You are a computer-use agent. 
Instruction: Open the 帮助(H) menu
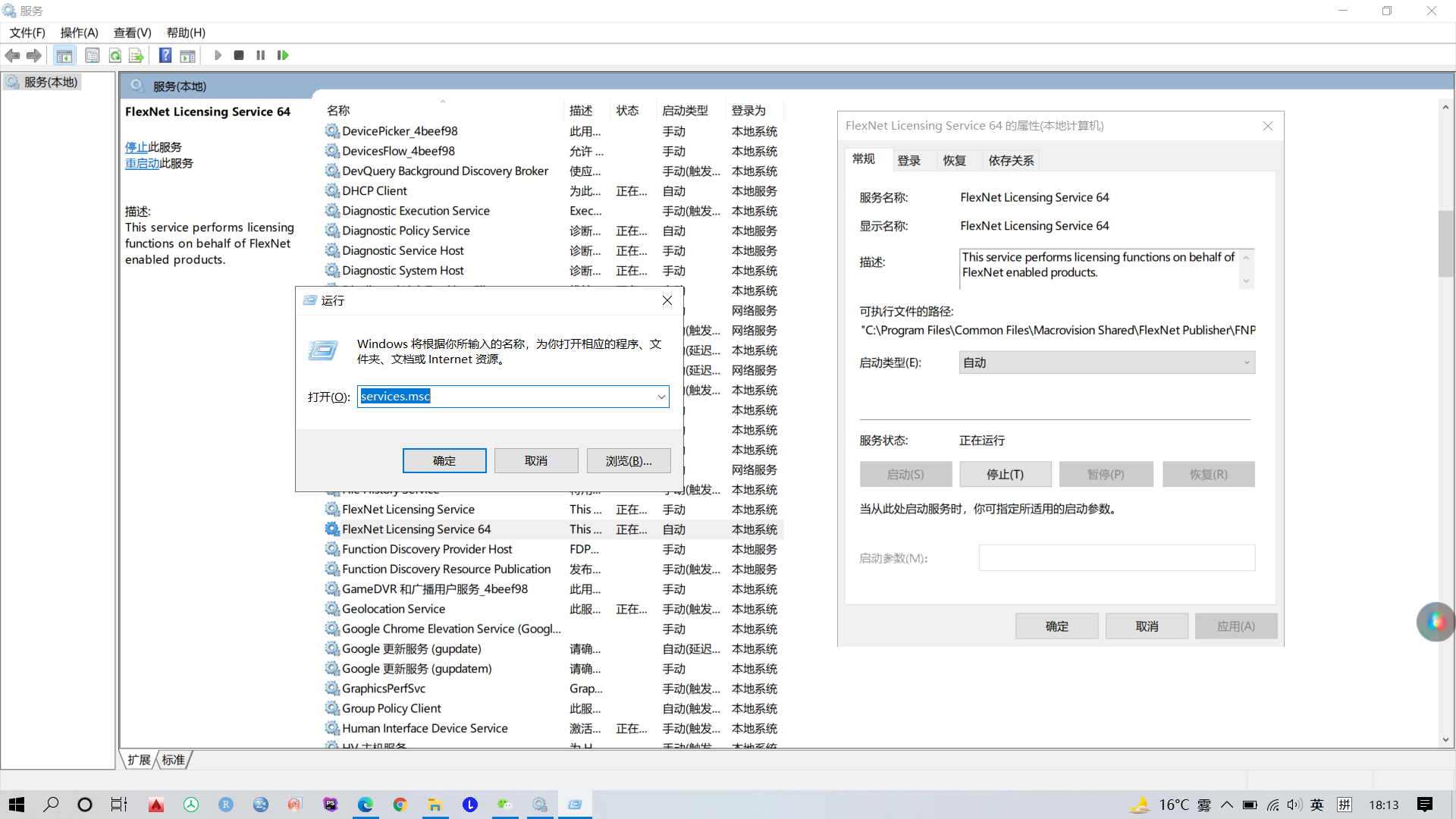point(187,33)
